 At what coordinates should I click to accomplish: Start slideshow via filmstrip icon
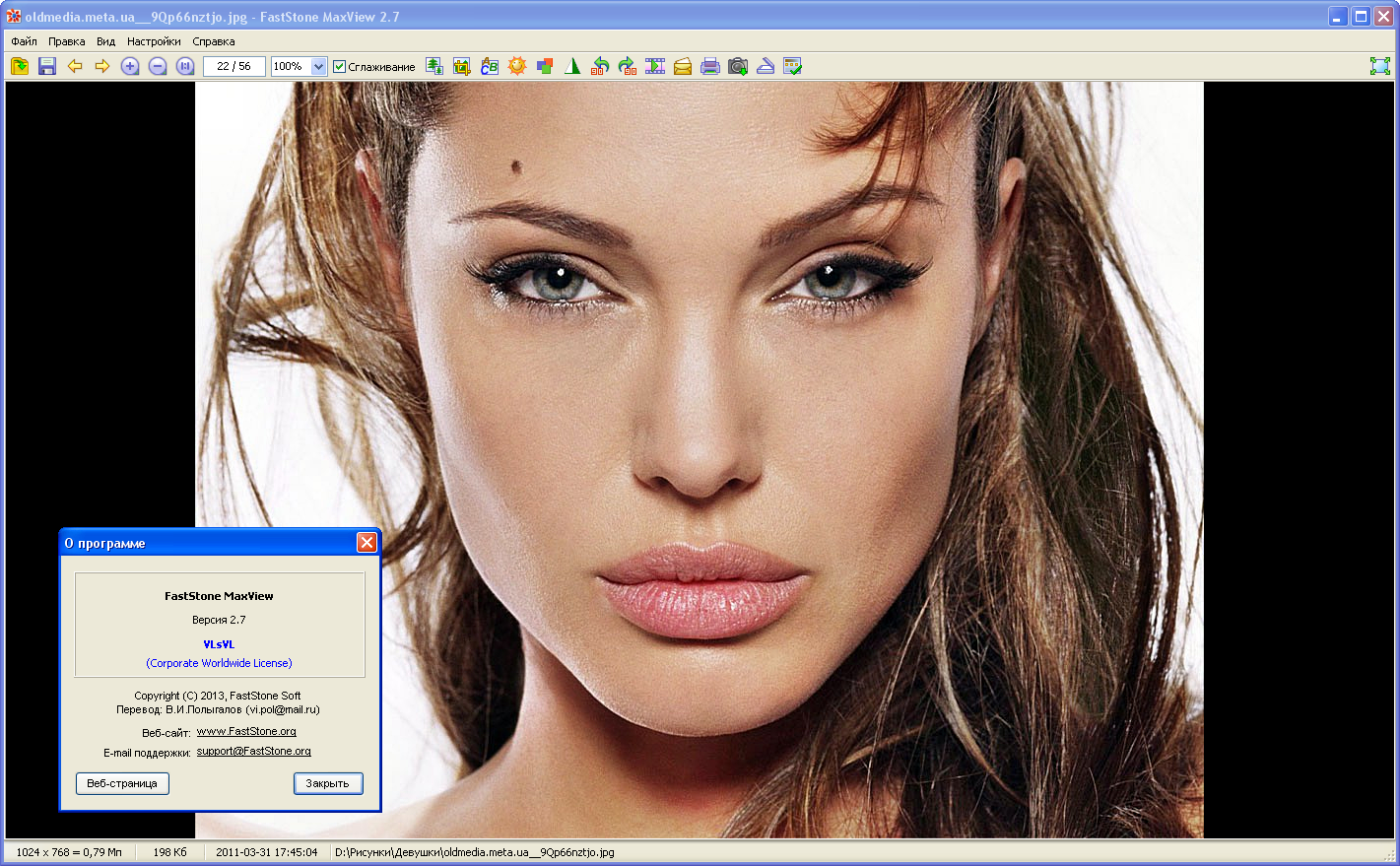(x=655, y=66)
